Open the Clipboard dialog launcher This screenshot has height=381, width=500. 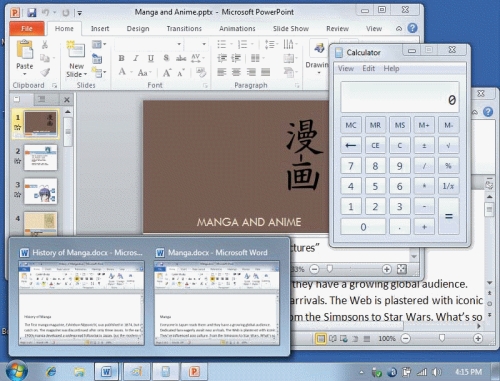[54, 86]
